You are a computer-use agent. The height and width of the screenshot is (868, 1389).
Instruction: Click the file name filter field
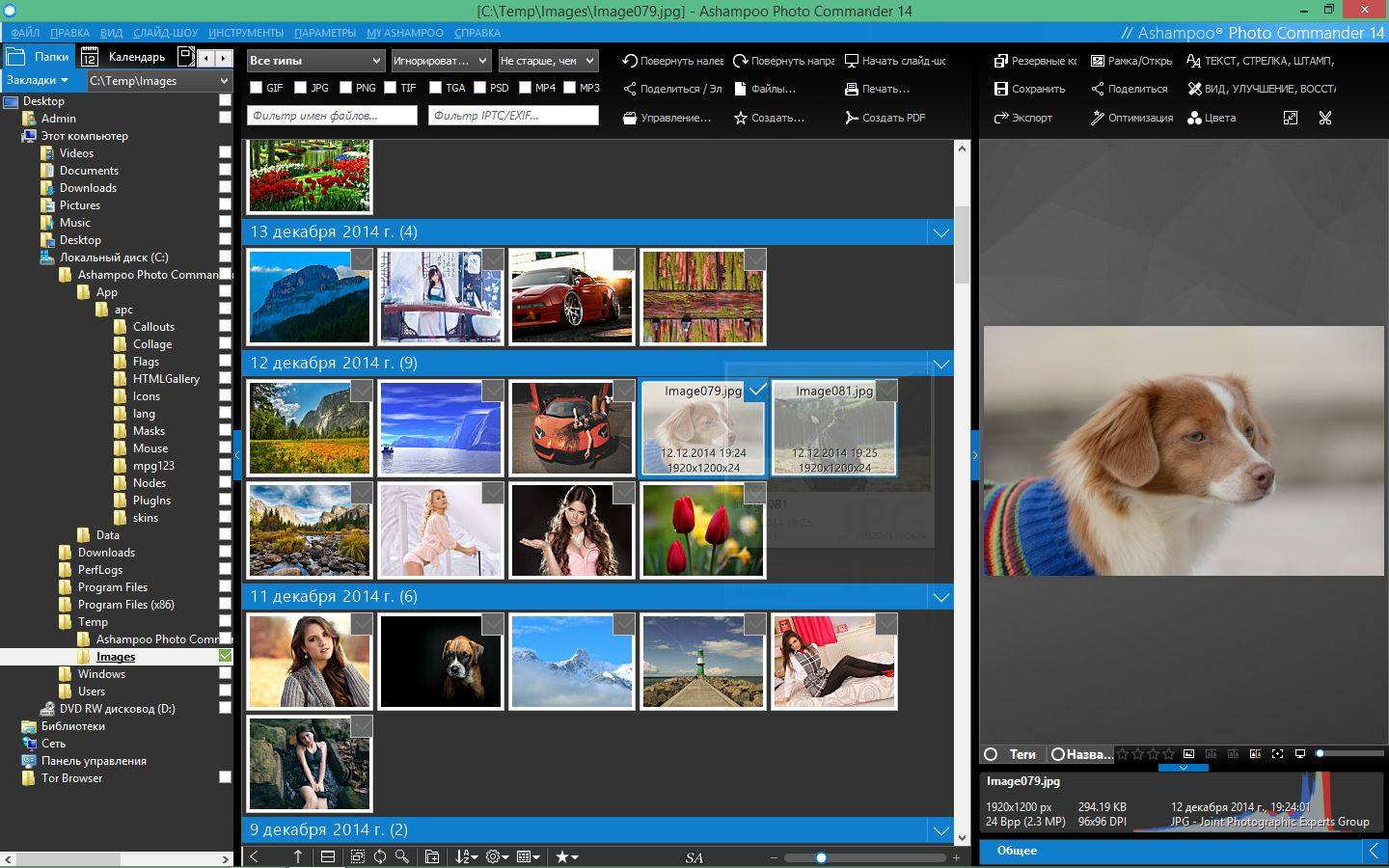coord(332,116)
